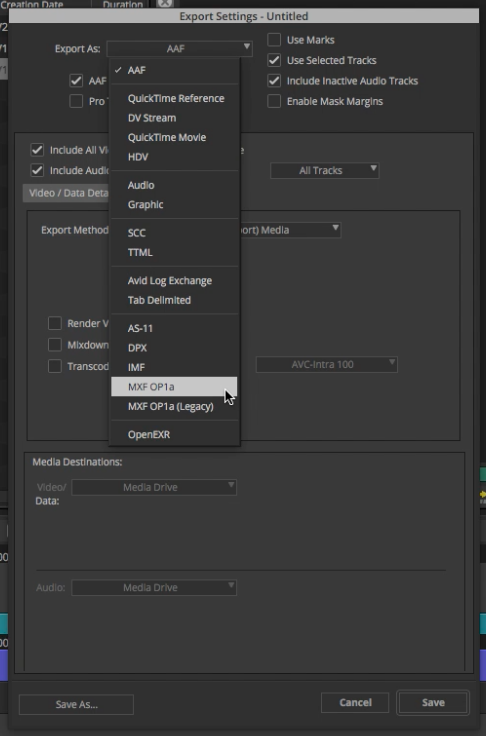The height and width of the screenshot is (736, 486).
Task: Open the All Tracks dropdown
Action: pyautogui.click(x=324, y=170)
